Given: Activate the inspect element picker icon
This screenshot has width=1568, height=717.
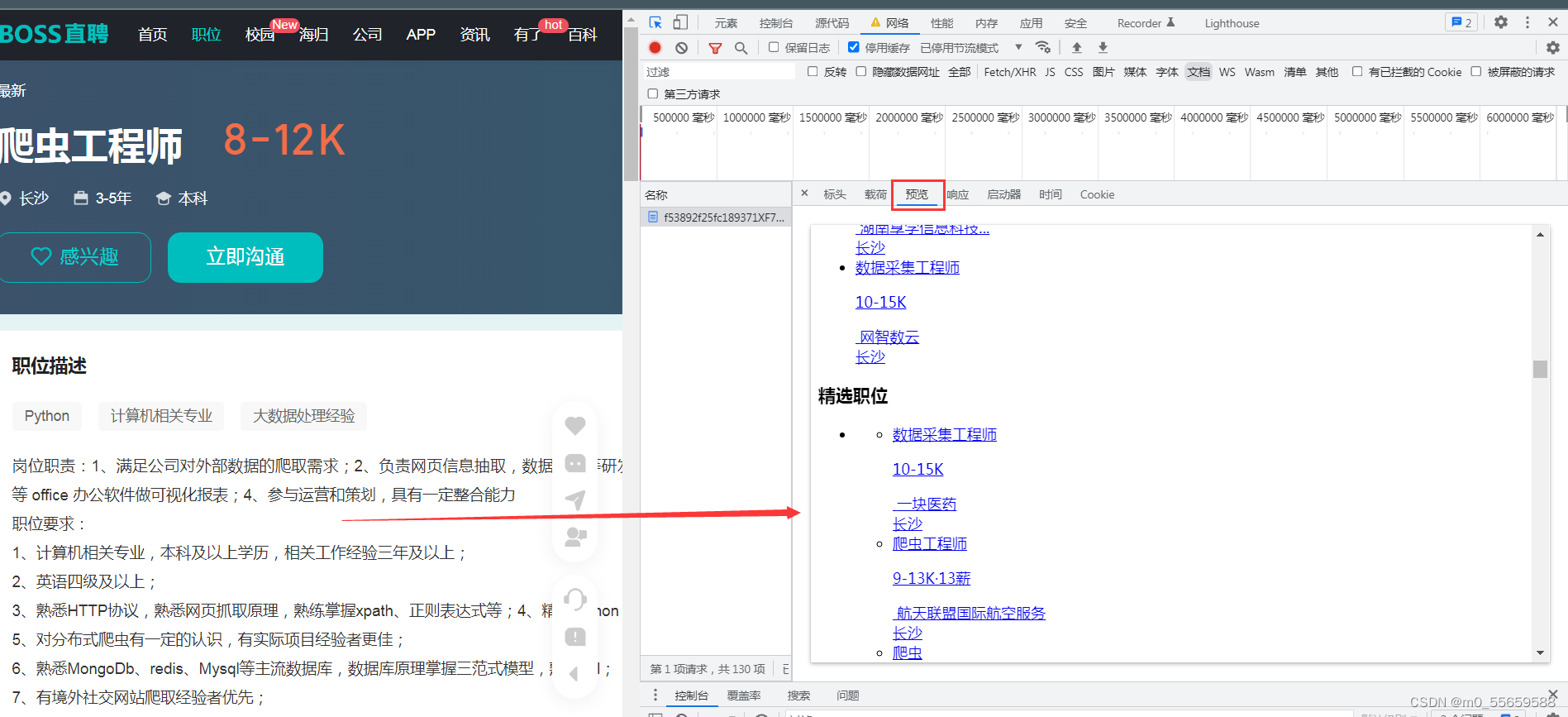Looking at the screenshot, I should tap(655, 22).
